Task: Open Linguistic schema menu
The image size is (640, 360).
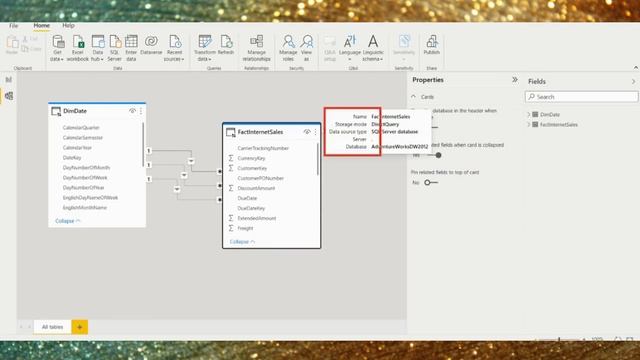Action: click(373, 48)
